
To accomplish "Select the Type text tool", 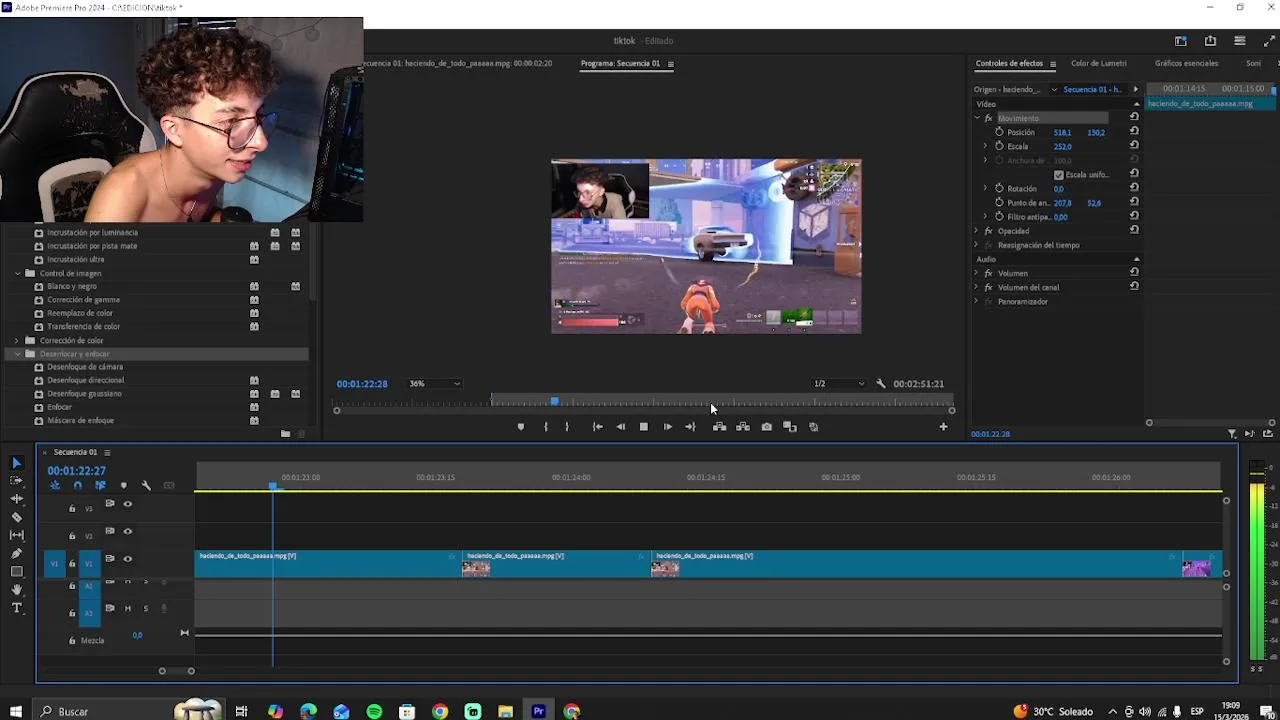I will (16, 608).
